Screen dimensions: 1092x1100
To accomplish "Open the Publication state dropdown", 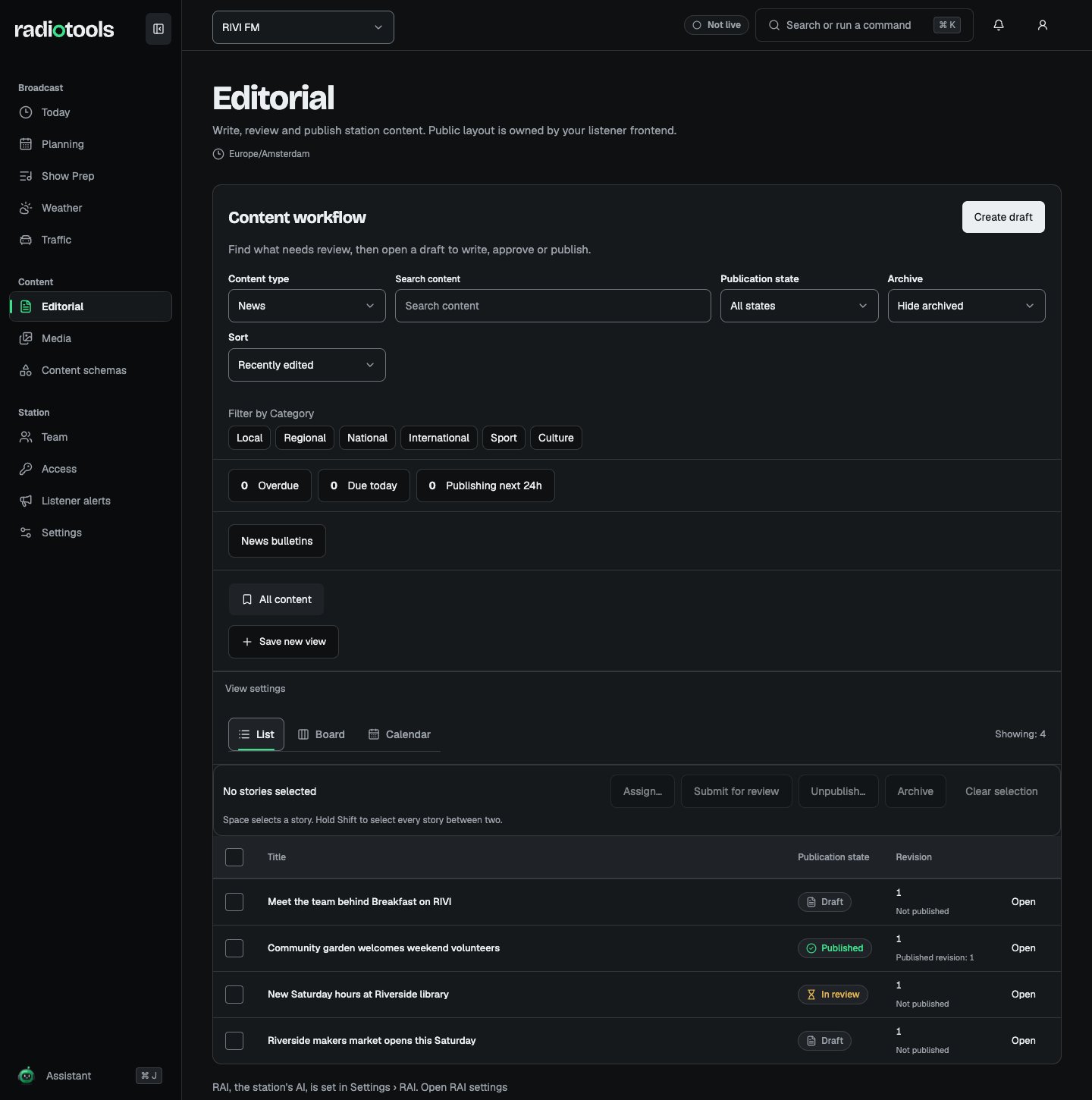I will 799,306.
